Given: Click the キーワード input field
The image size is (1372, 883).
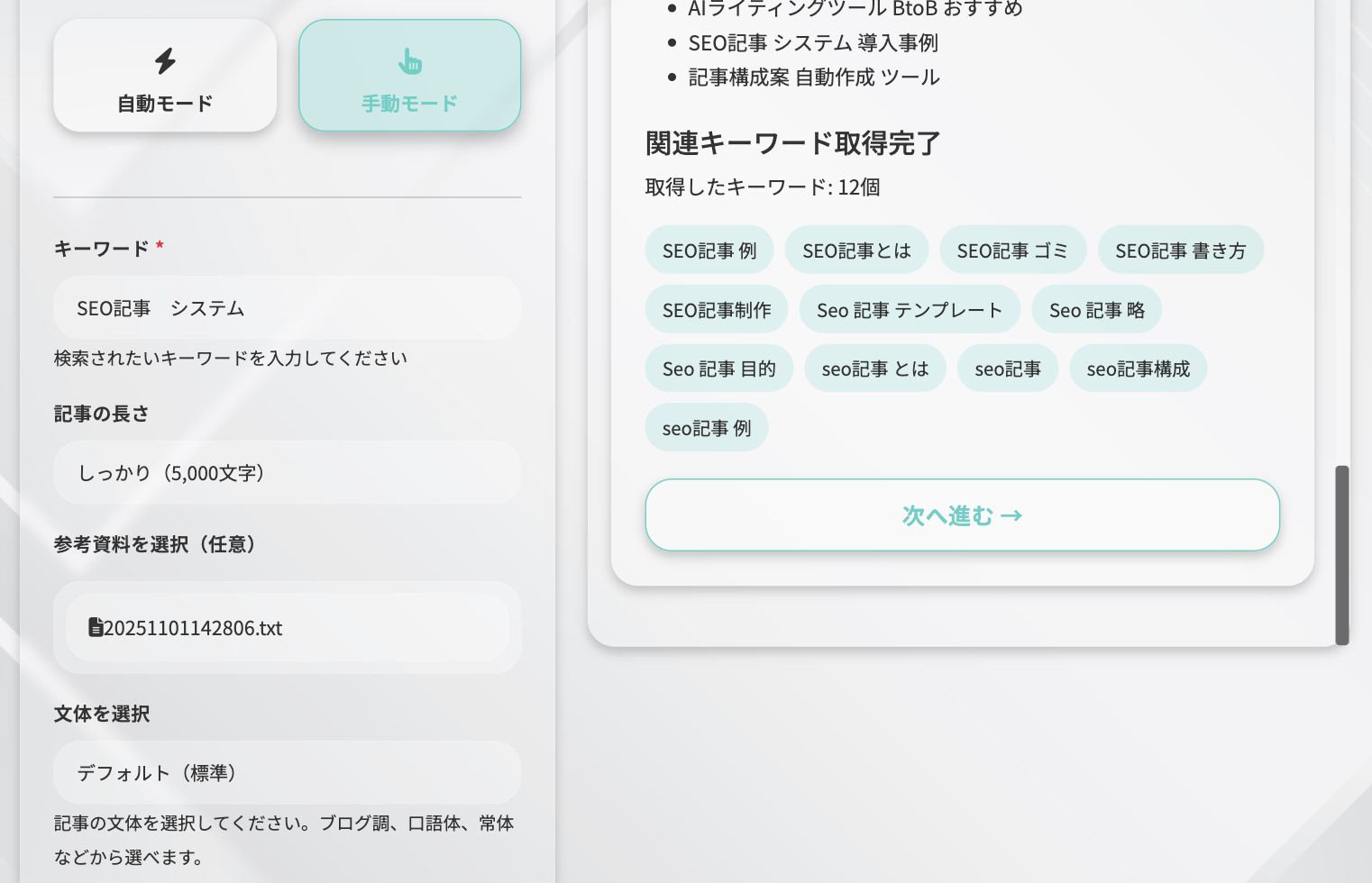Looking at the screenshot, I should (x=288, y=307).
